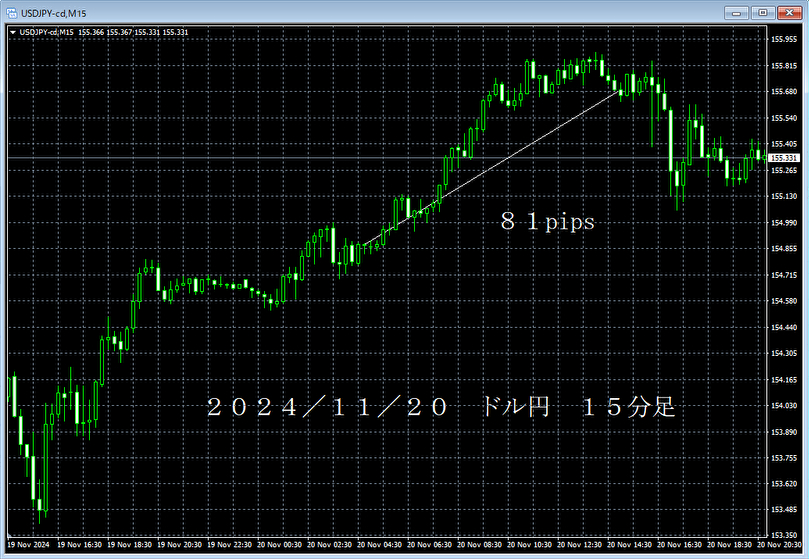Viewport: 809px width, 559px height.
Task: Click the 20 Nov 16:30 time axis label
Action: tap(680, 545)
